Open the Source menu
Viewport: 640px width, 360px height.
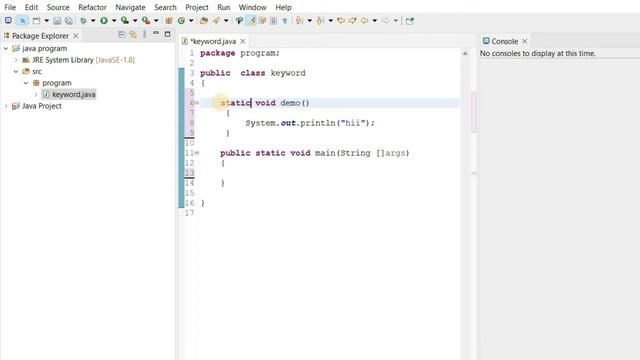coord(58,7)
